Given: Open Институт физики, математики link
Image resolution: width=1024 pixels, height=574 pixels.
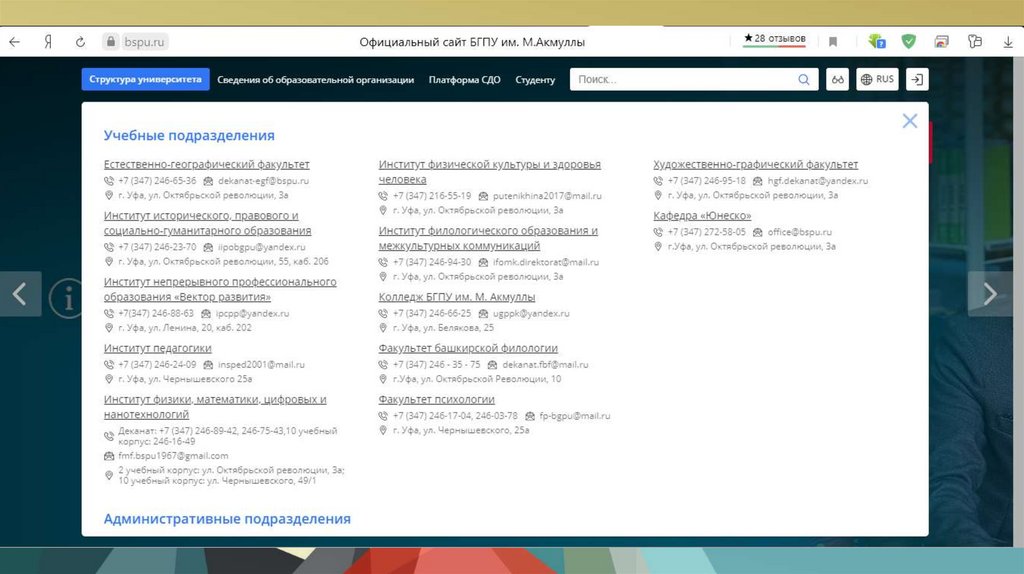Looking at the screenshot, I should [x=215, y=407].
